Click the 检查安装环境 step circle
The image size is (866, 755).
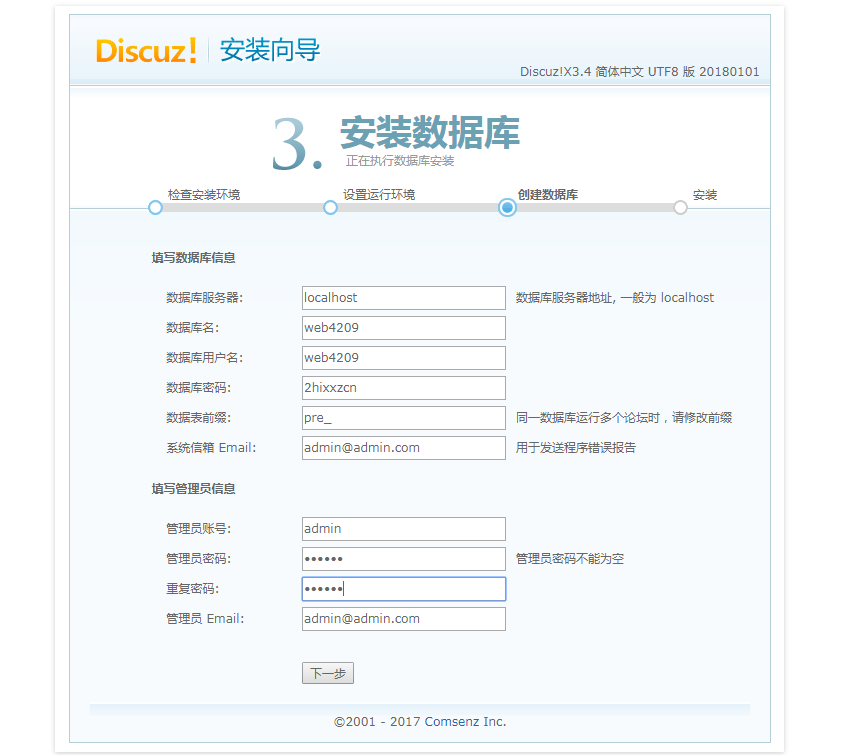coord(155,208)
